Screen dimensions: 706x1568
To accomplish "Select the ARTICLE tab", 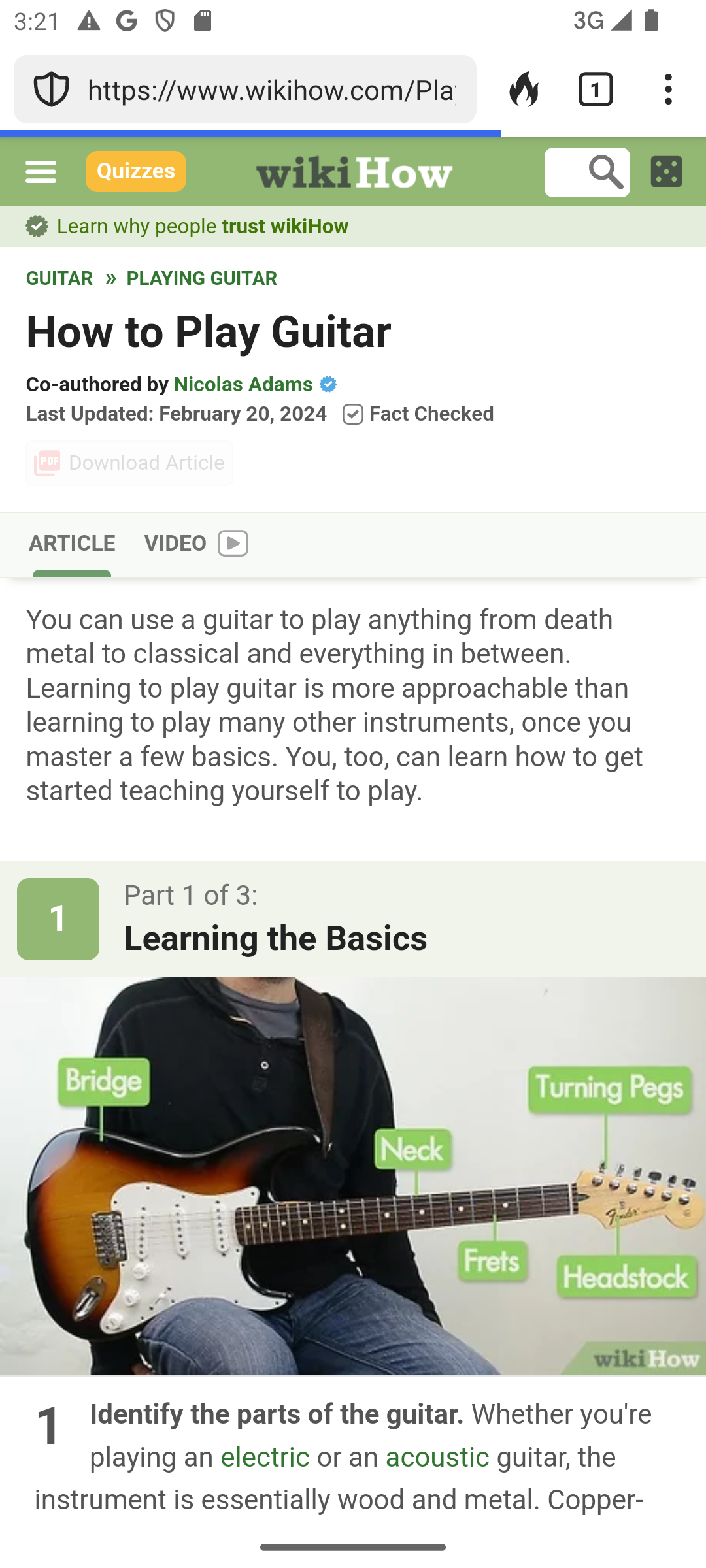I will (72, 544).
